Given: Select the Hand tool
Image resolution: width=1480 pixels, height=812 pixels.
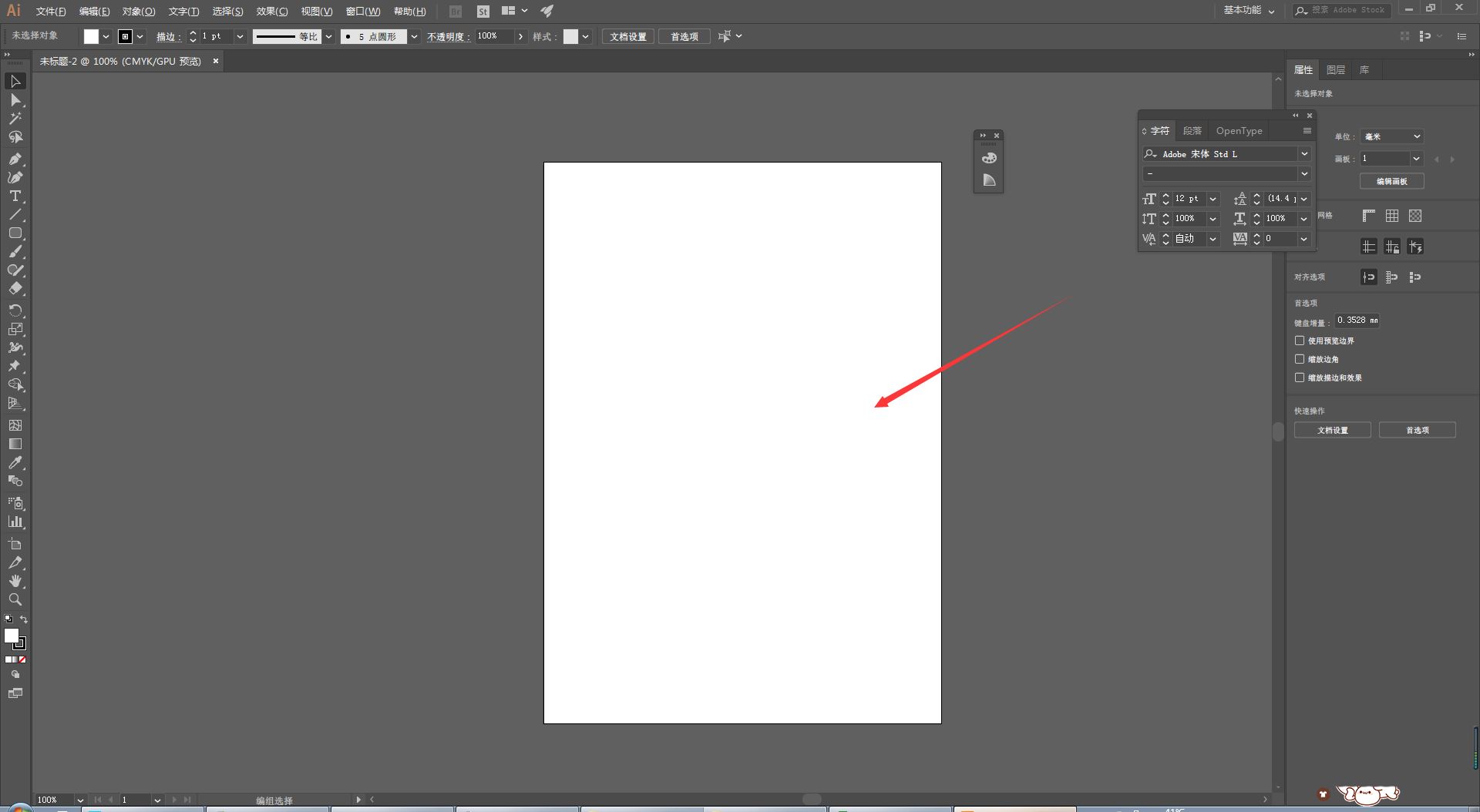Looking at the screenshot, I should click(x=15, y=581).
